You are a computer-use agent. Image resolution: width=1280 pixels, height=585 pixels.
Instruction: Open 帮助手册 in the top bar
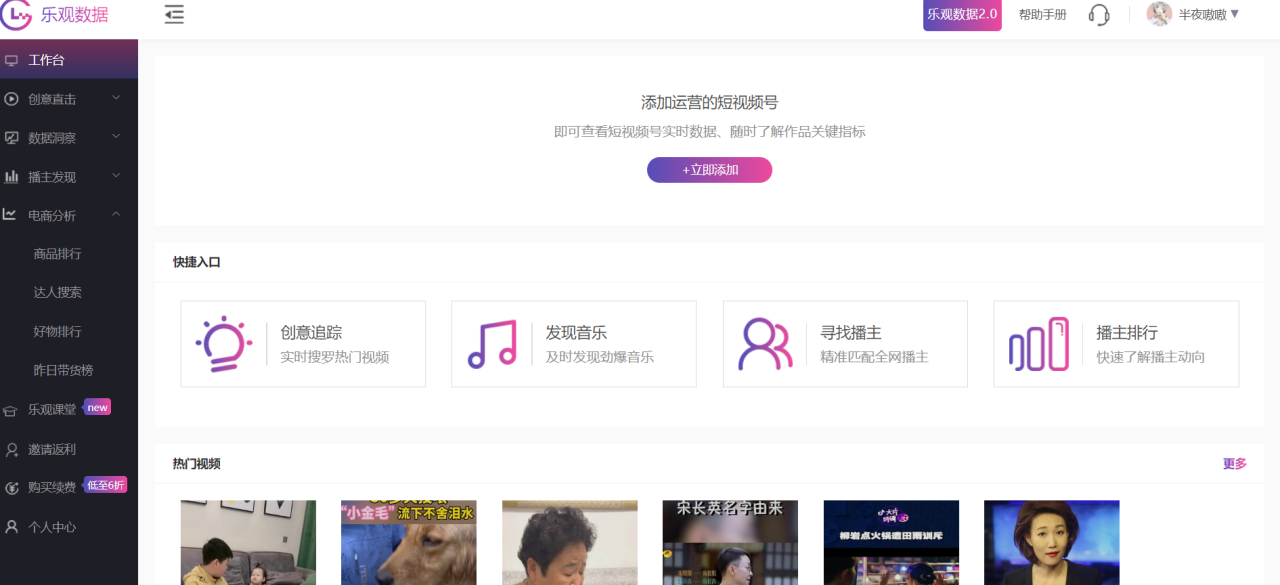pyautogui.click(x=1041, y=15)
